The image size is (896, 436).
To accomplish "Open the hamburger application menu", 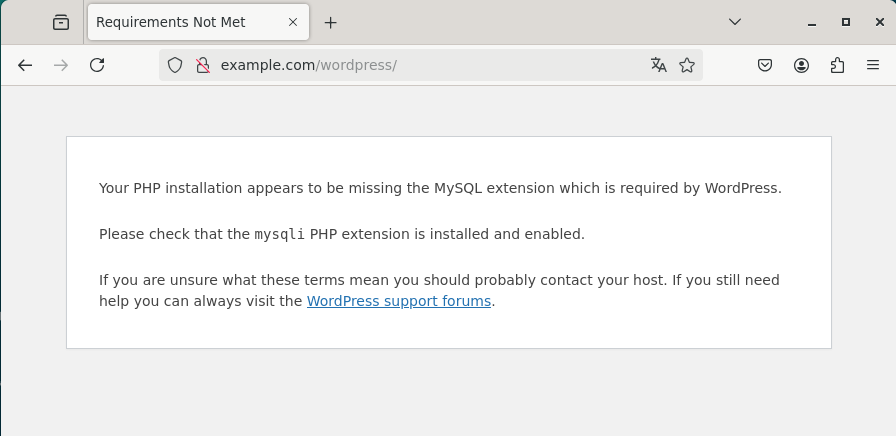I will tap(873, 65).
